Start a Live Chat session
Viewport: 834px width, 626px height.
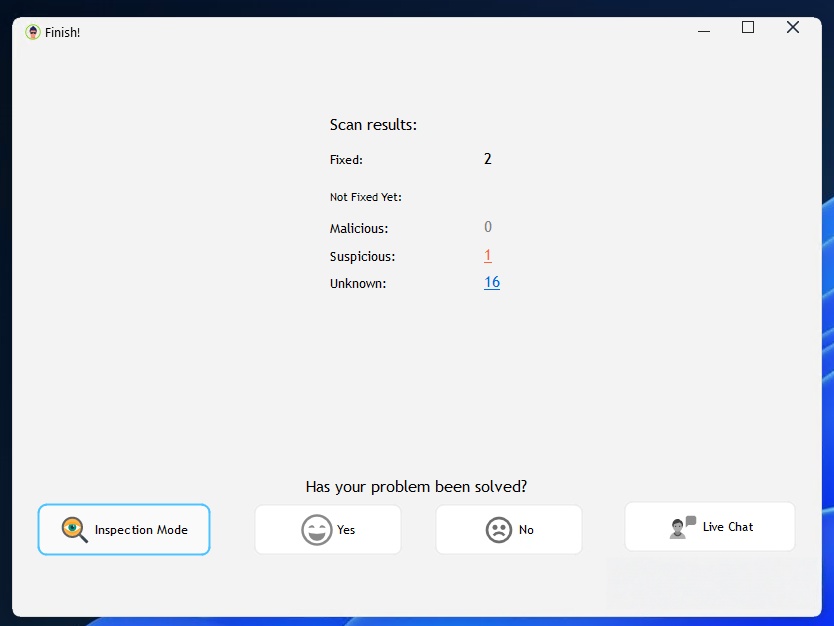click(x=710, y=527)
